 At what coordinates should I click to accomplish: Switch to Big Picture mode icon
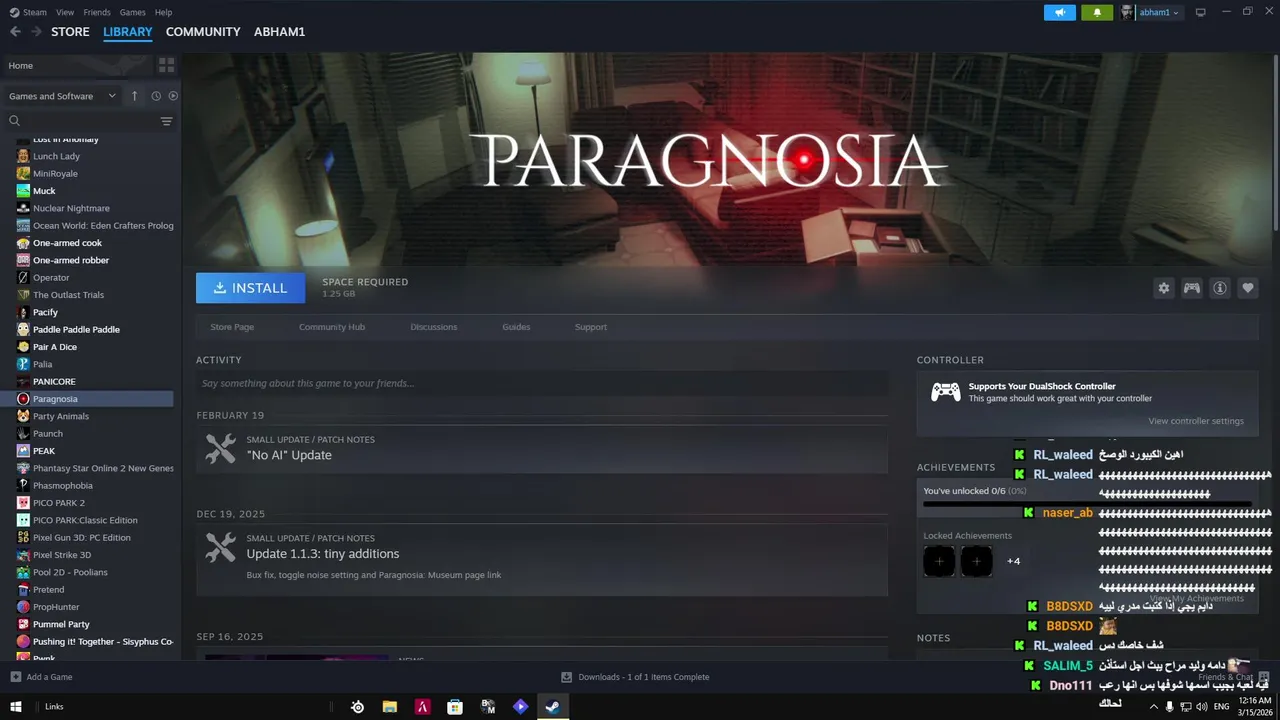pos(1201,12)
